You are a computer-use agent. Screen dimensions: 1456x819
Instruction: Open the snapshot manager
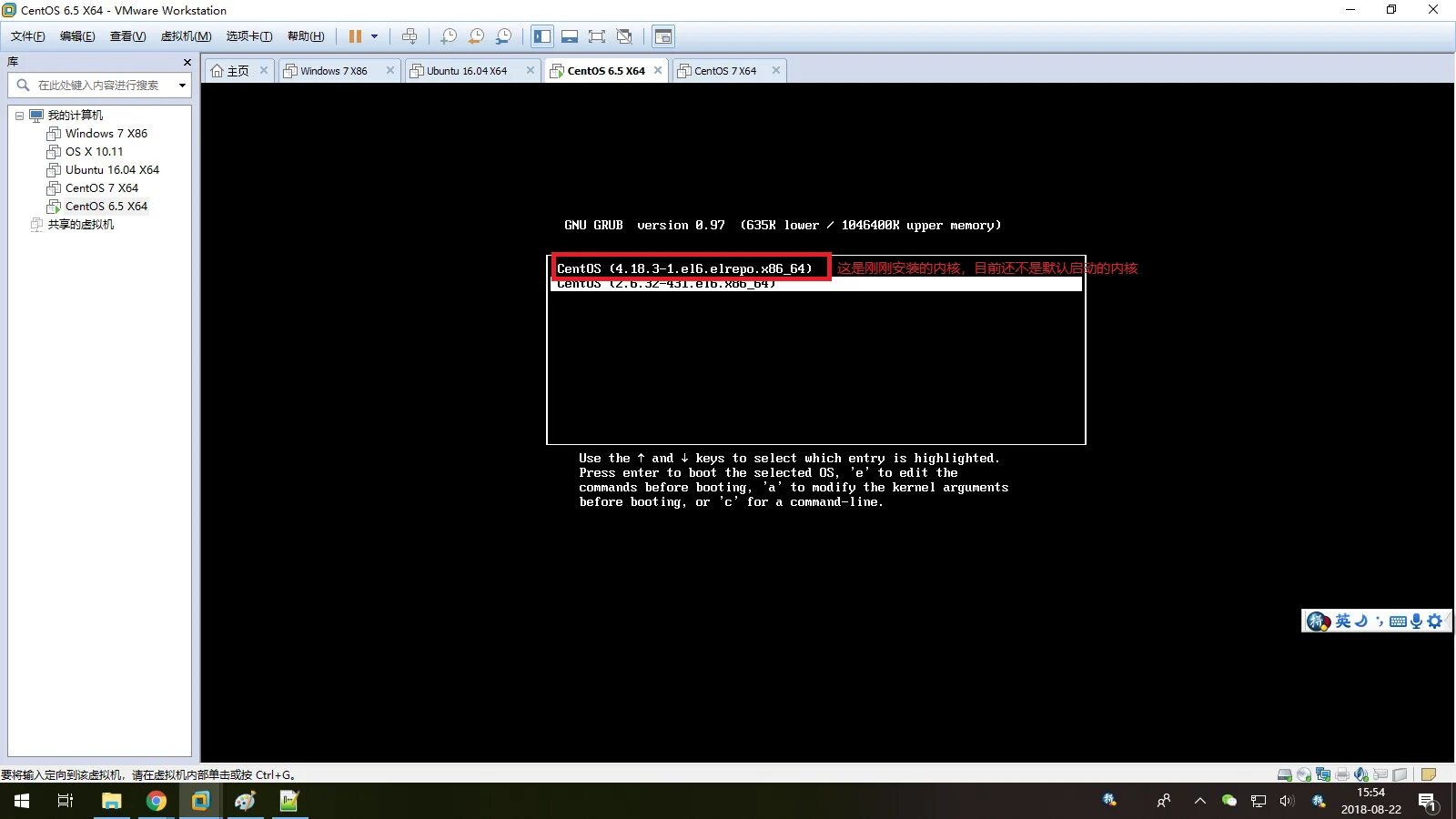[503, 36]
